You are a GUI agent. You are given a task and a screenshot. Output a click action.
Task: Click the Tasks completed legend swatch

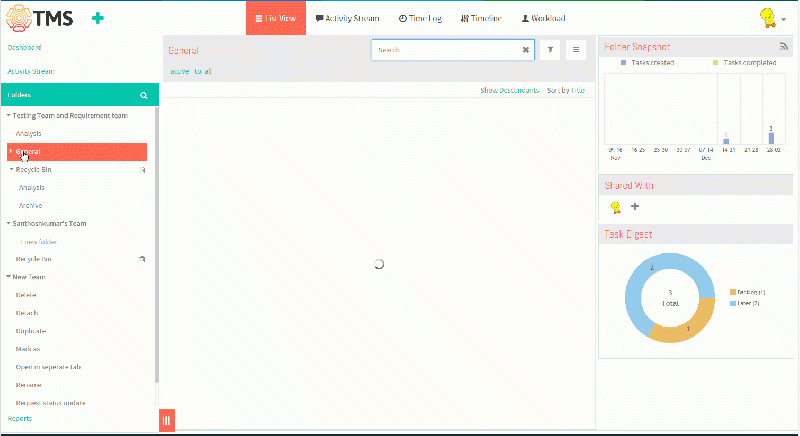(715, 63)
